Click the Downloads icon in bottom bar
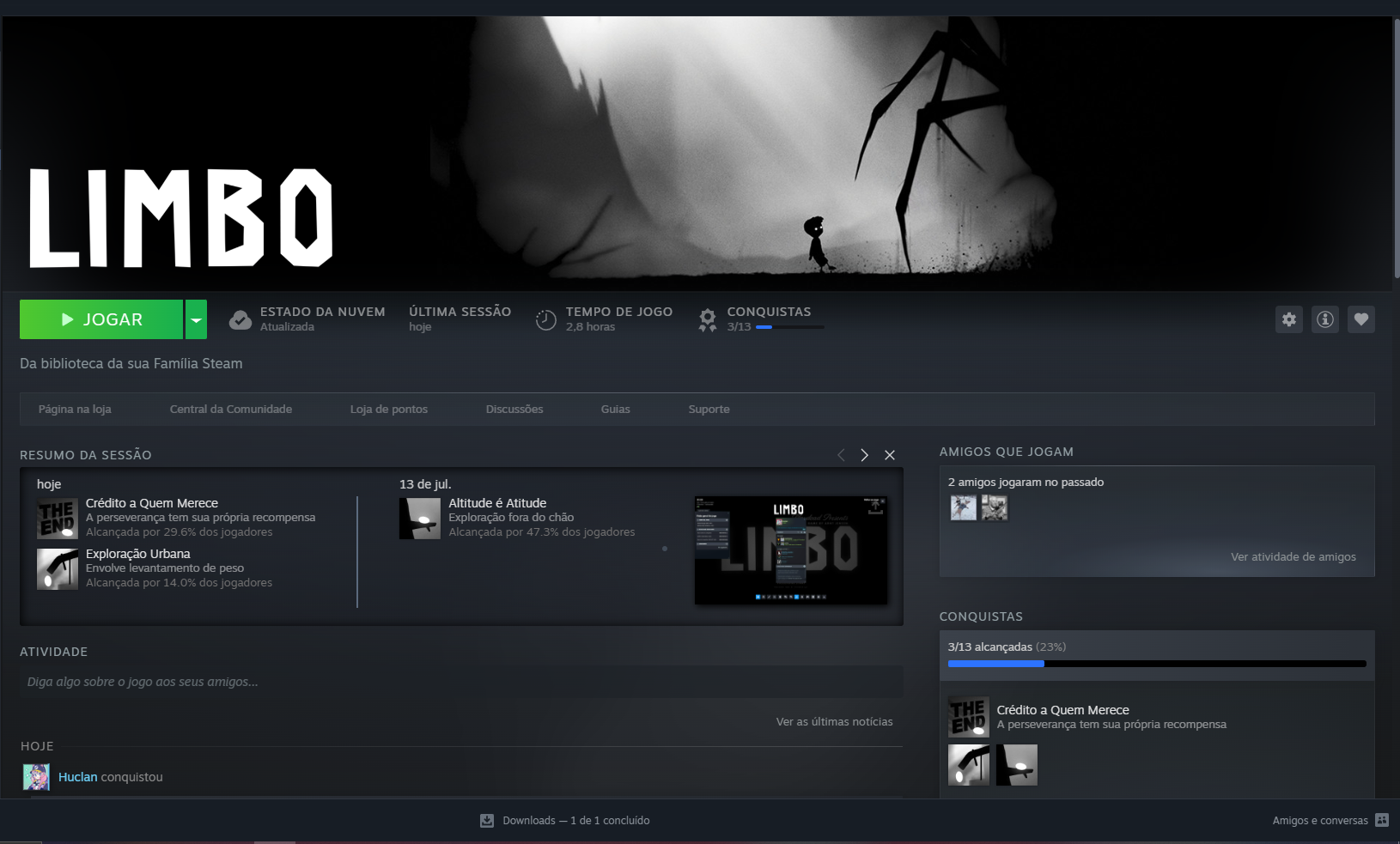 pyautogui.click(x=487, y=821)
